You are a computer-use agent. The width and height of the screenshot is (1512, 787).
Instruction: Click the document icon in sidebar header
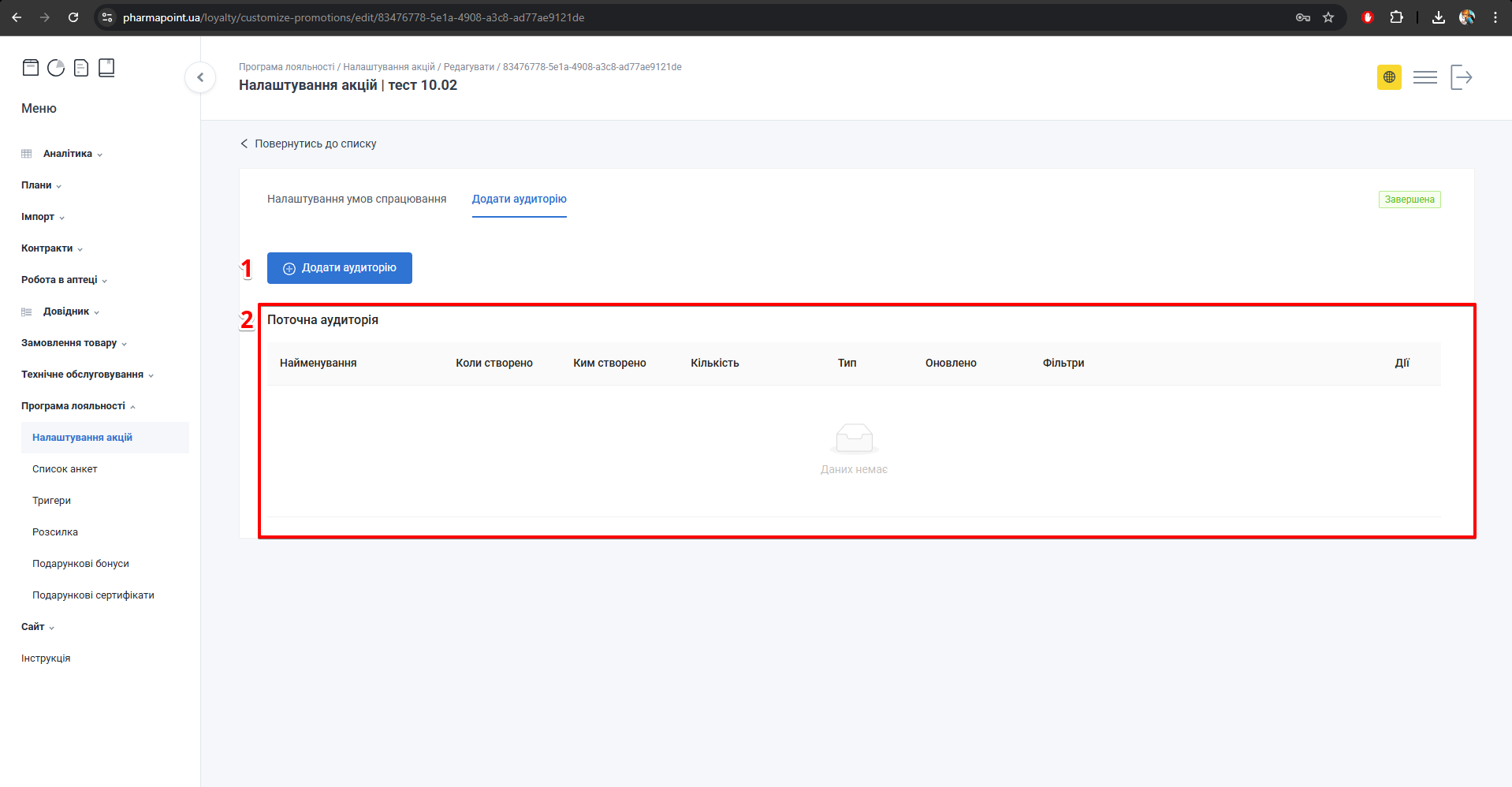(x=81, y=68)
